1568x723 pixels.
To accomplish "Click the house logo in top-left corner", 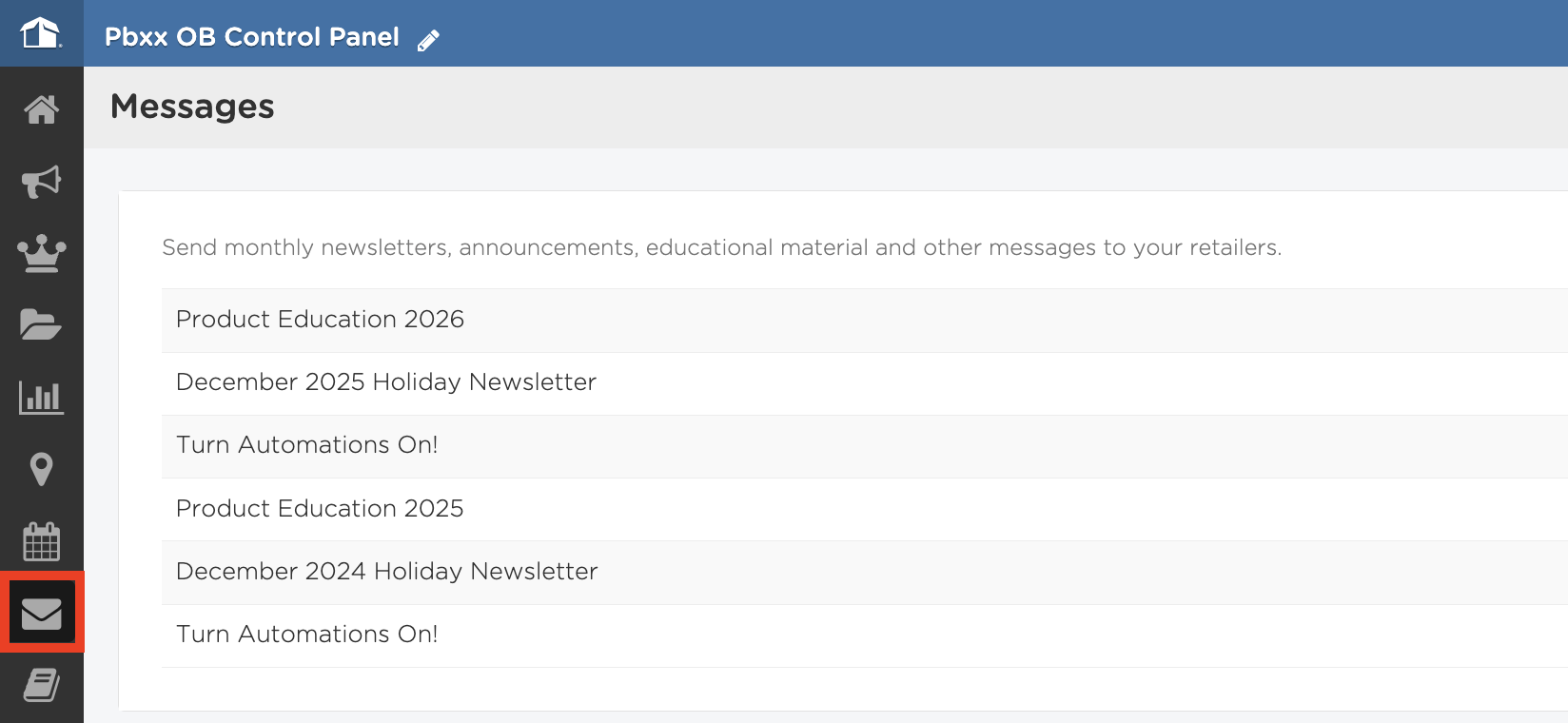I will 41,33.
